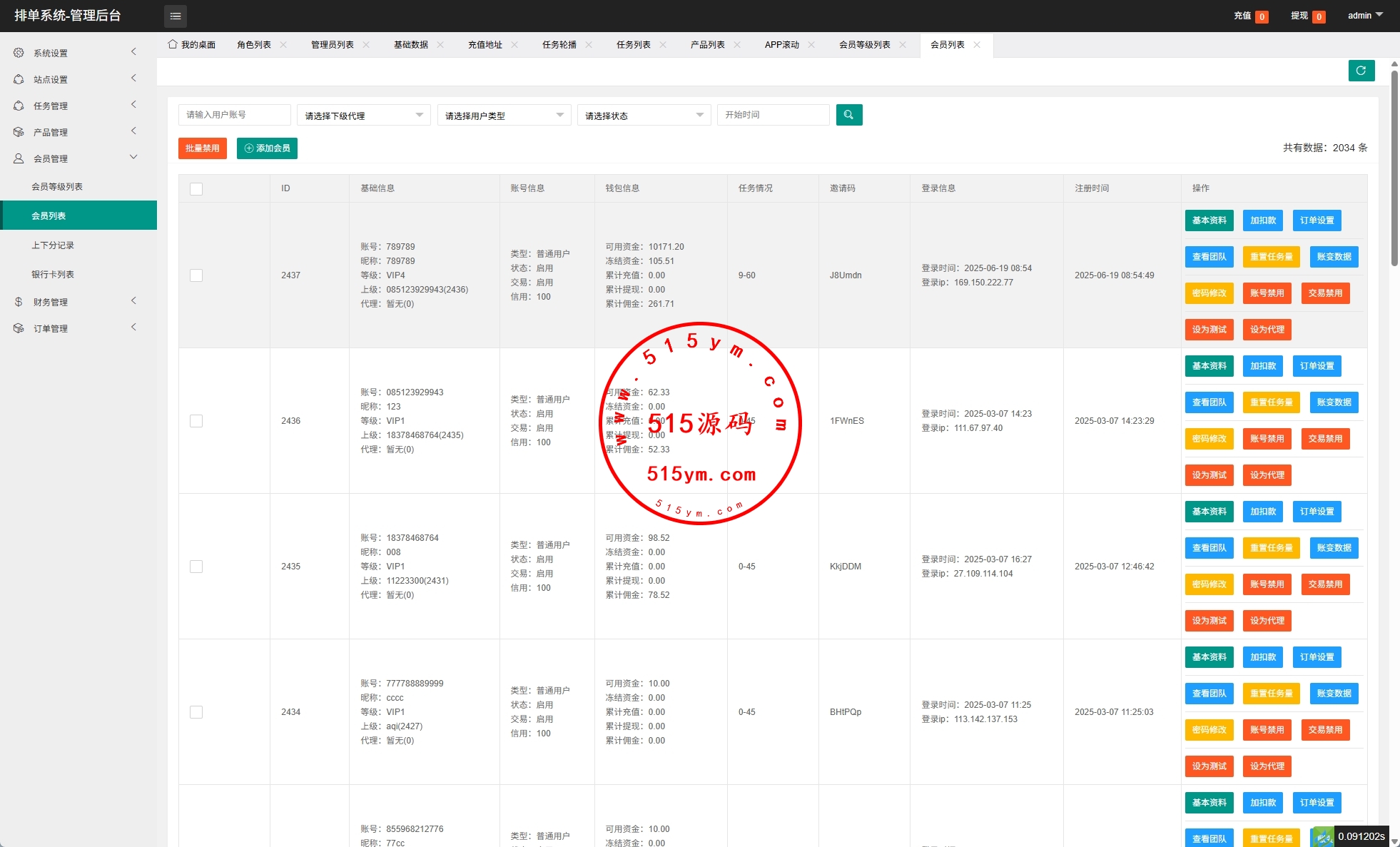1400x847 pixels.
Task: Check the row for member 2435
Action: tap(196, 567)
